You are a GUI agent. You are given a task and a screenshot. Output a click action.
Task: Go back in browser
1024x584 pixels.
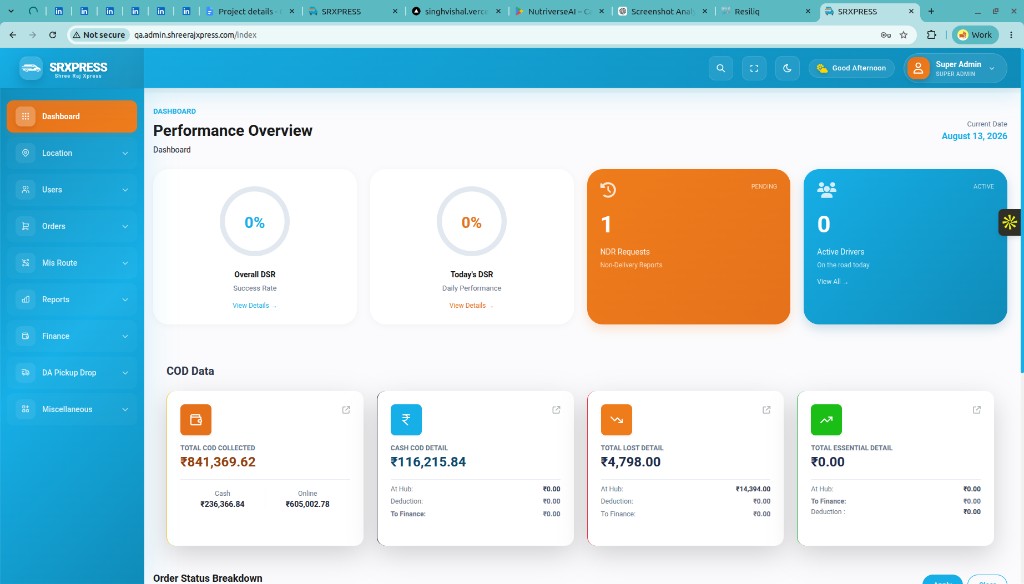coord(13,35)
